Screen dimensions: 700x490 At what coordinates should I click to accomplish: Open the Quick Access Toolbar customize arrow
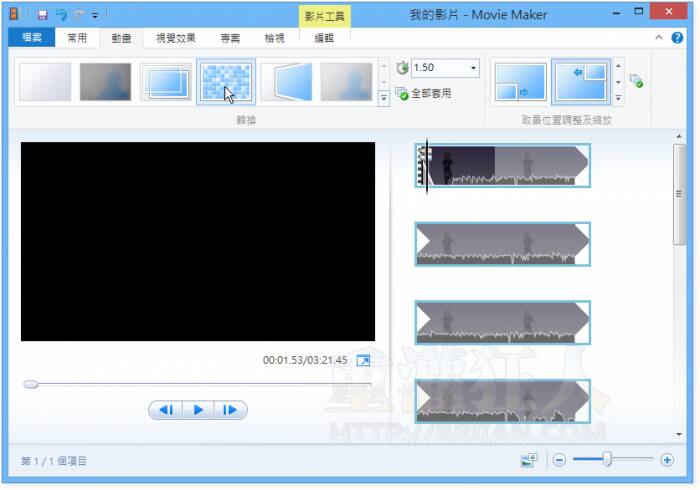(x=95, y=16)
